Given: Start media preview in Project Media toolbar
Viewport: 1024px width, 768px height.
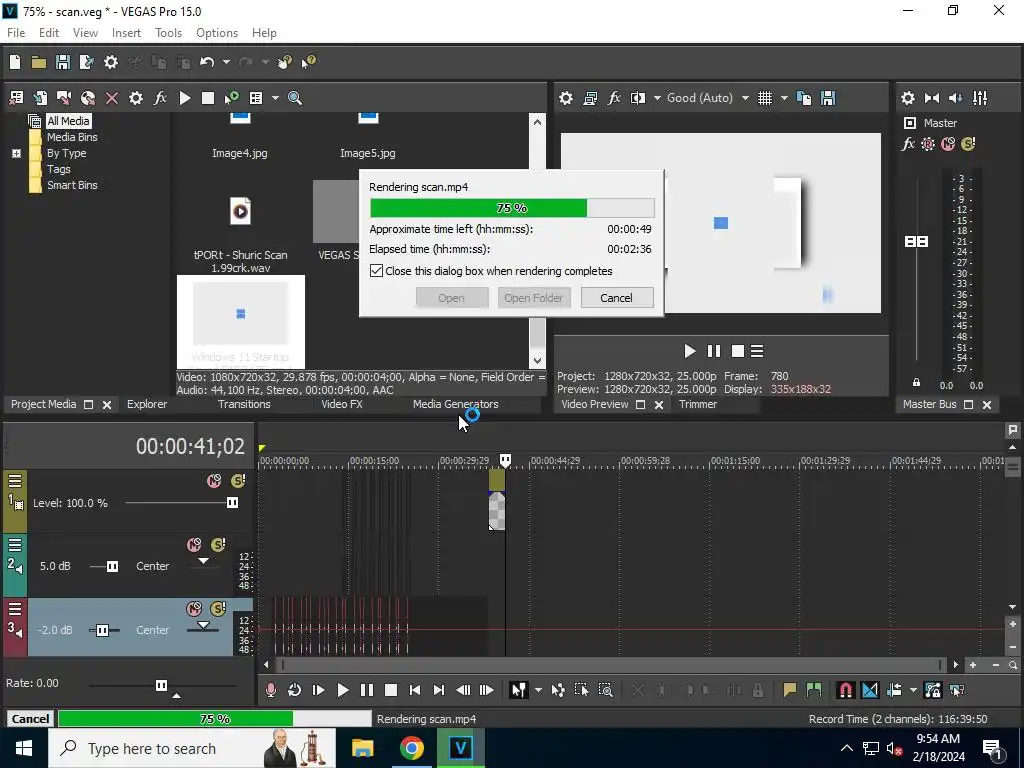Looking at the screenshot, I should click(x=185, y=98).
